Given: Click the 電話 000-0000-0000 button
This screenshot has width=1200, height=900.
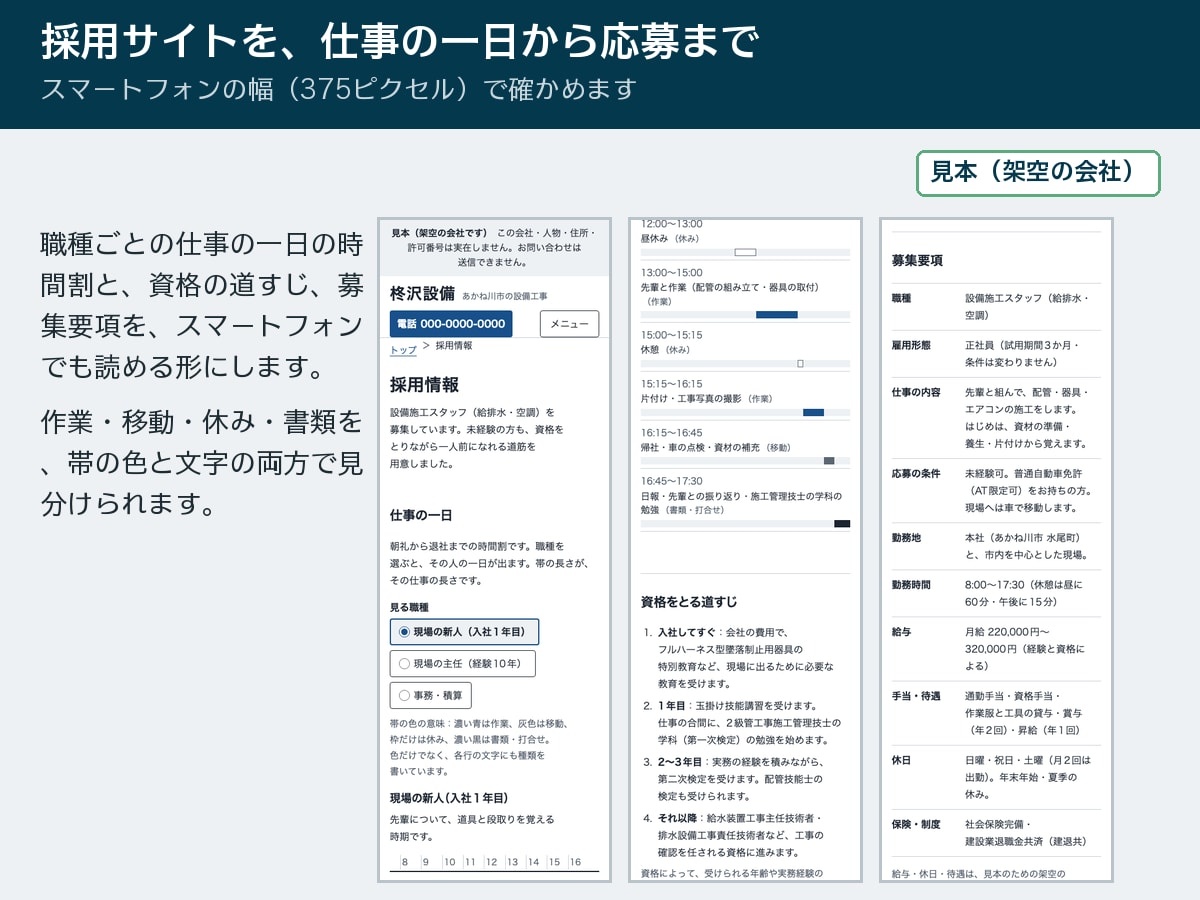Looking at the screenshot, I should [451, 324].
